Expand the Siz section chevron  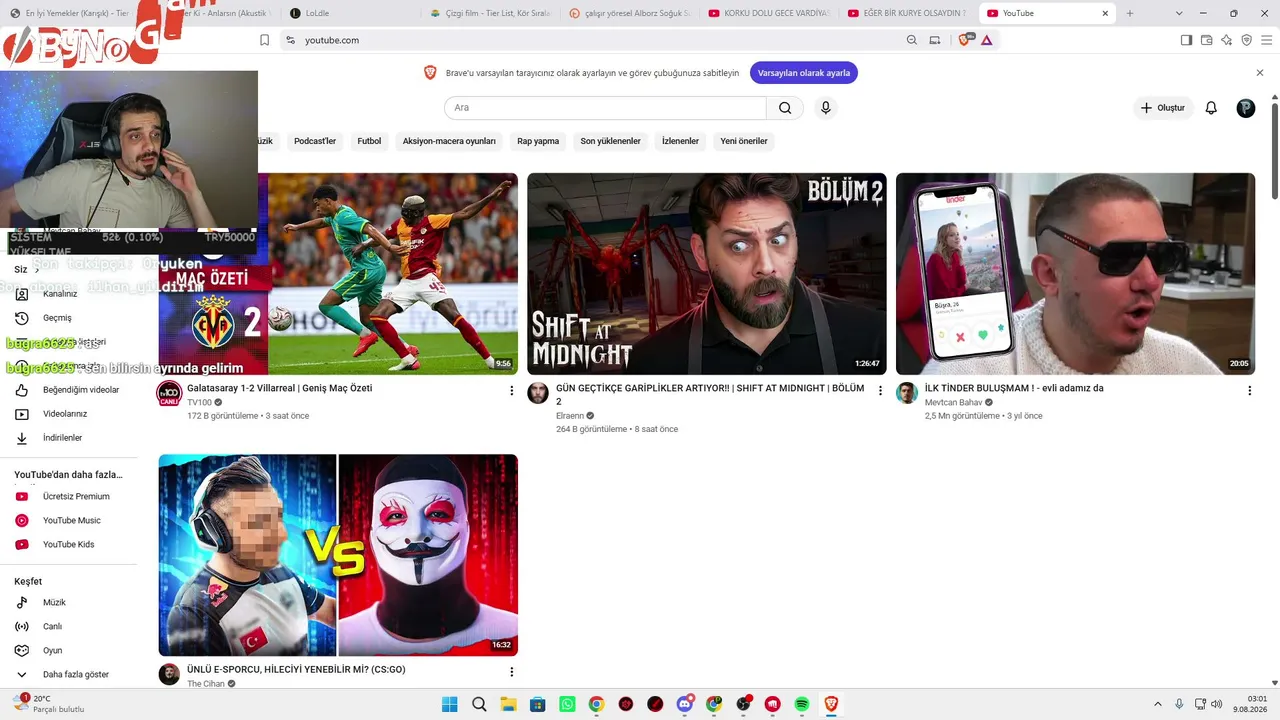click(37, 270)
